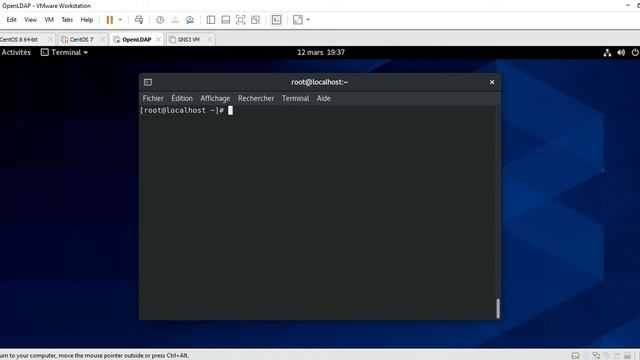Close the GNS3 VM tab
640x360 pixels.
210,39
